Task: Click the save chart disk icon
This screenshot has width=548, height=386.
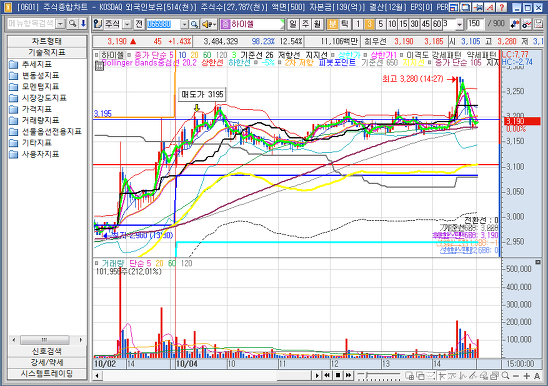Action: click(x=538, y=24)
